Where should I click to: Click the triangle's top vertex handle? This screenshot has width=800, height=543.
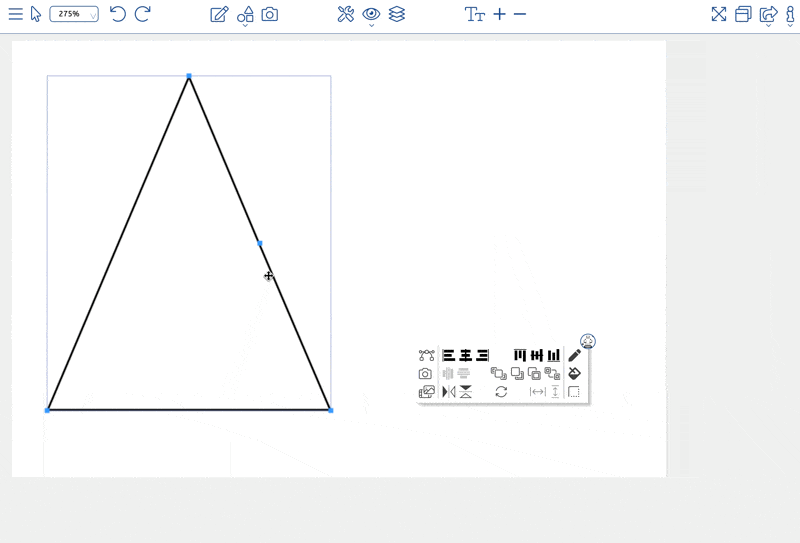pos(189,76)
